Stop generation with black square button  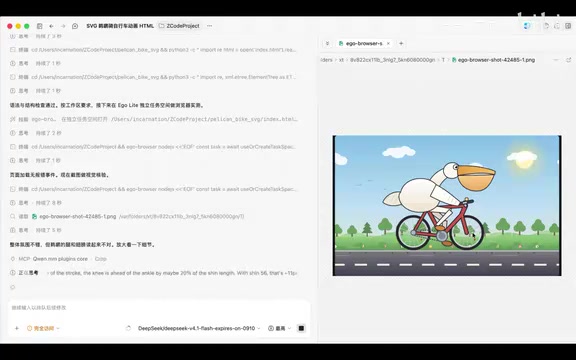tap(301, 328)
